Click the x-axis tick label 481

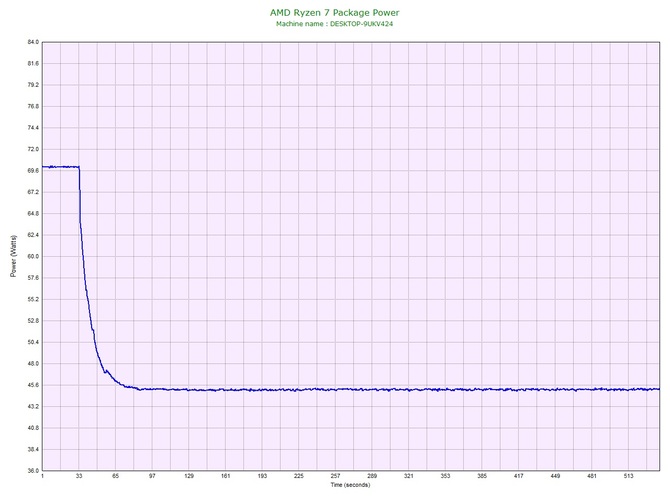592,476
